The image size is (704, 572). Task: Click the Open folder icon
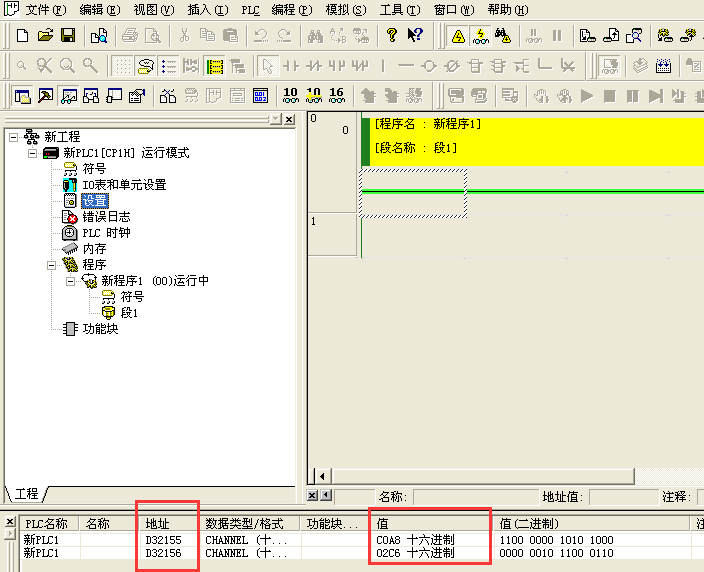[x=45, y=36]
